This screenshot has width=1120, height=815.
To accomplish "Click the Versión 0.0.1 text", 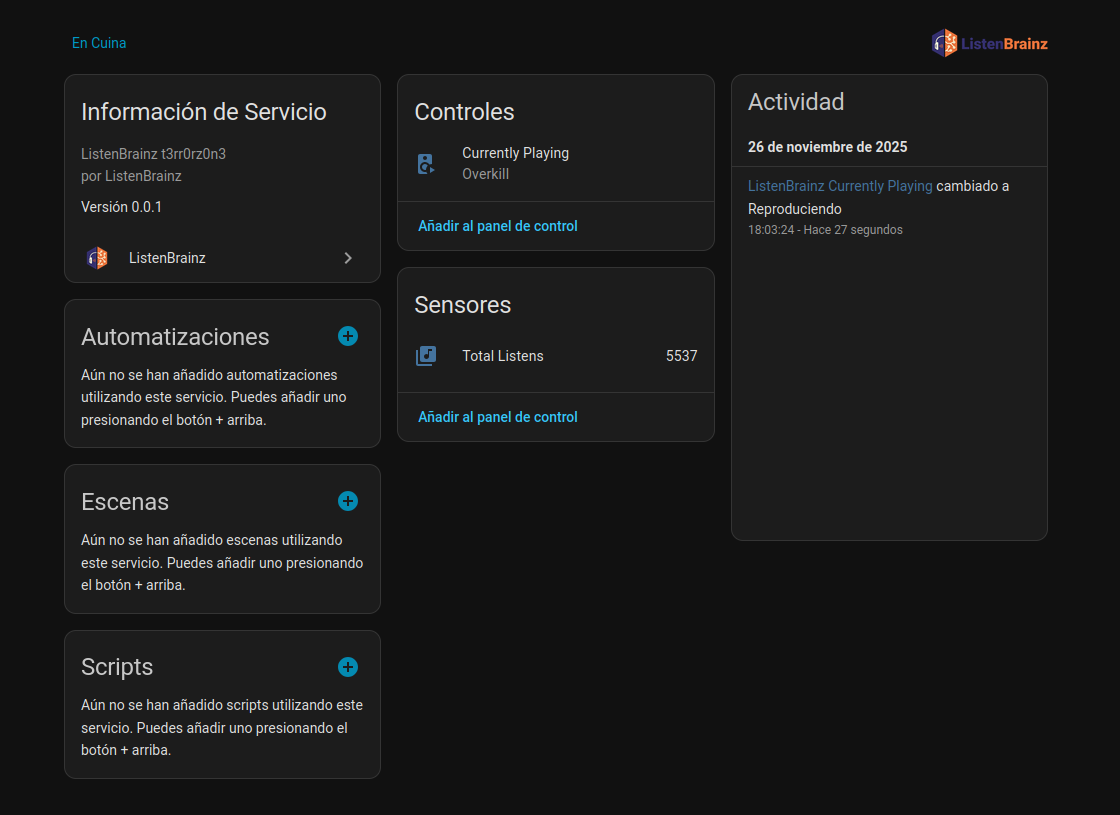I will (121, 207).
